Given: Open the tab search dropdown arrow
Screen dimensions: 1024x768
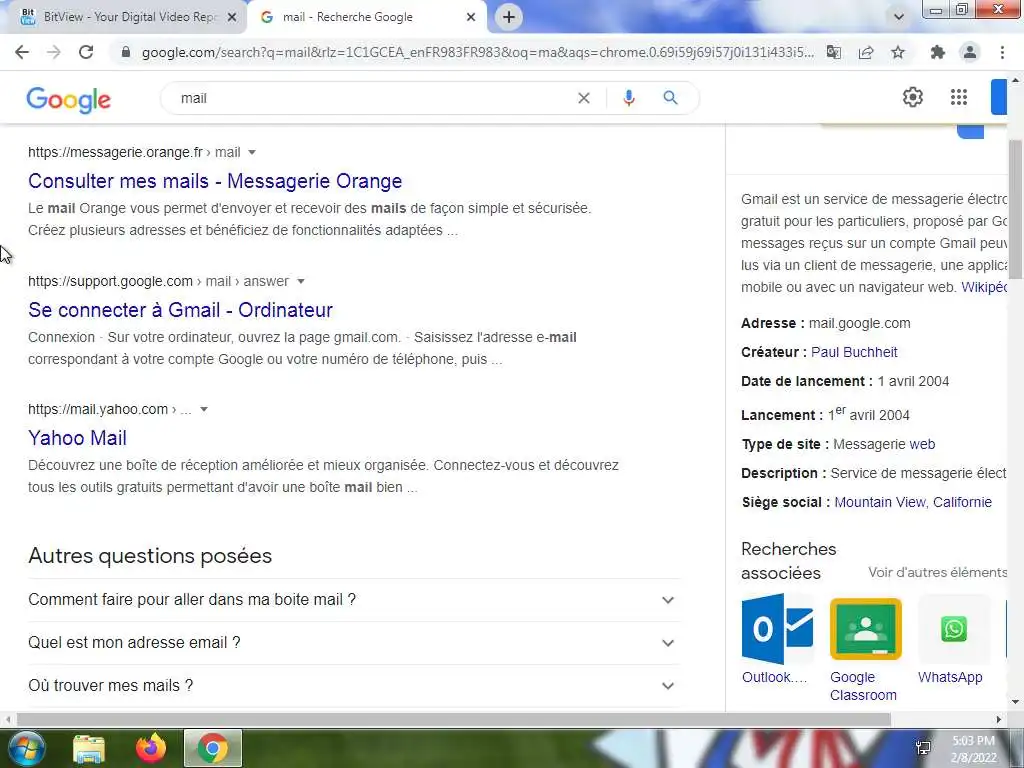Looking at the screenshot, I should click(899, 17).
